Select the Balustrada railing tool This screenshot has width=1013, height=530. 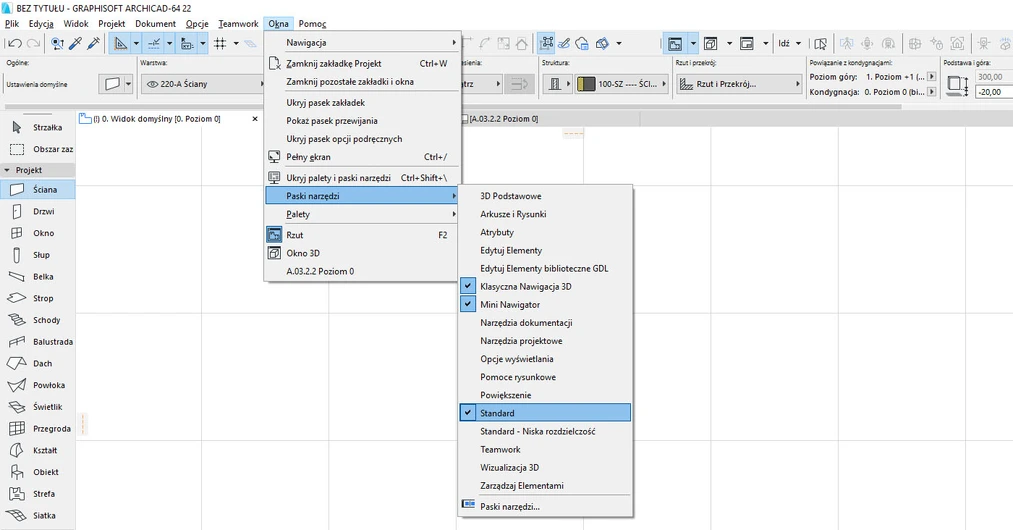click(37, 341)
